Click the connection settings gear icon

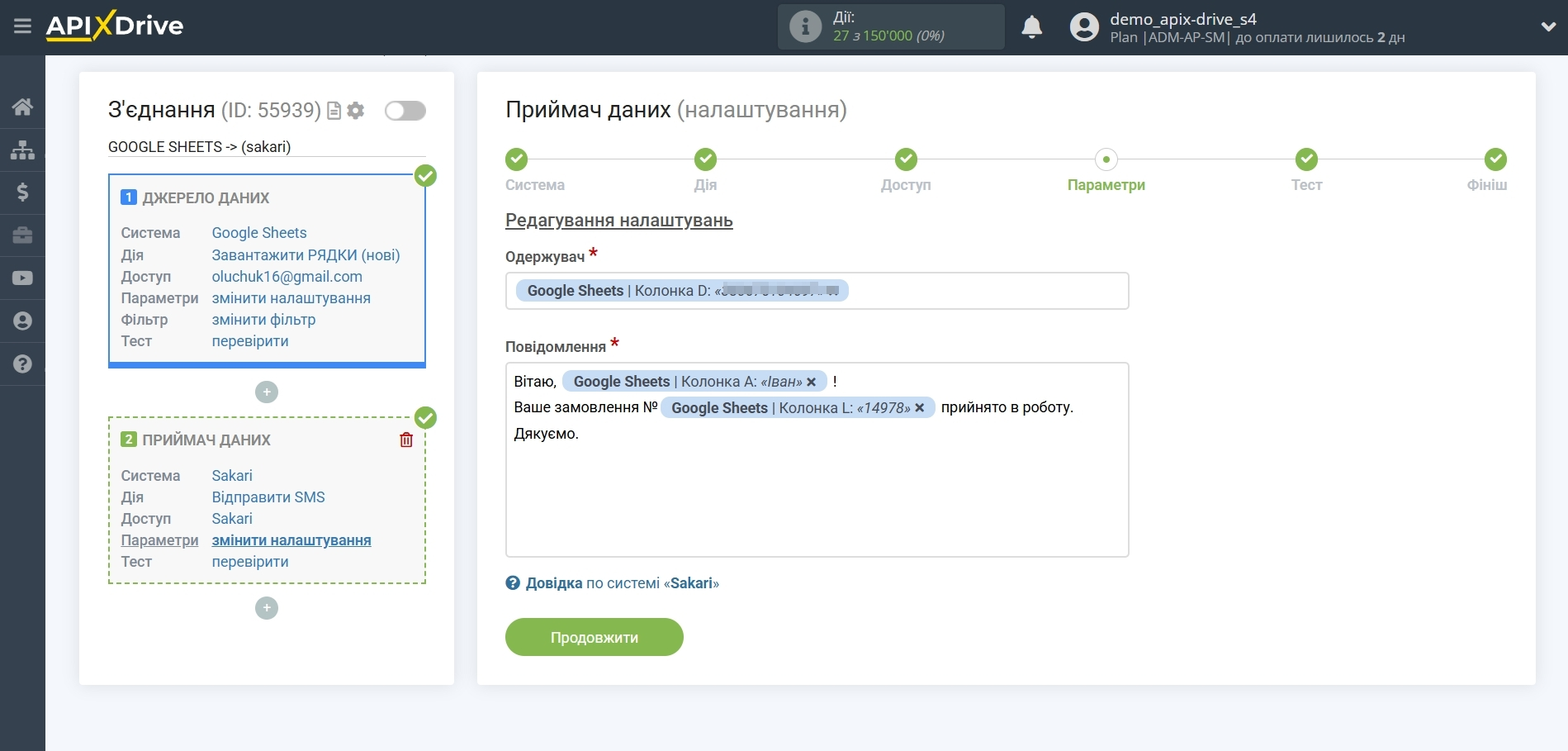click(x=356, y=111)
